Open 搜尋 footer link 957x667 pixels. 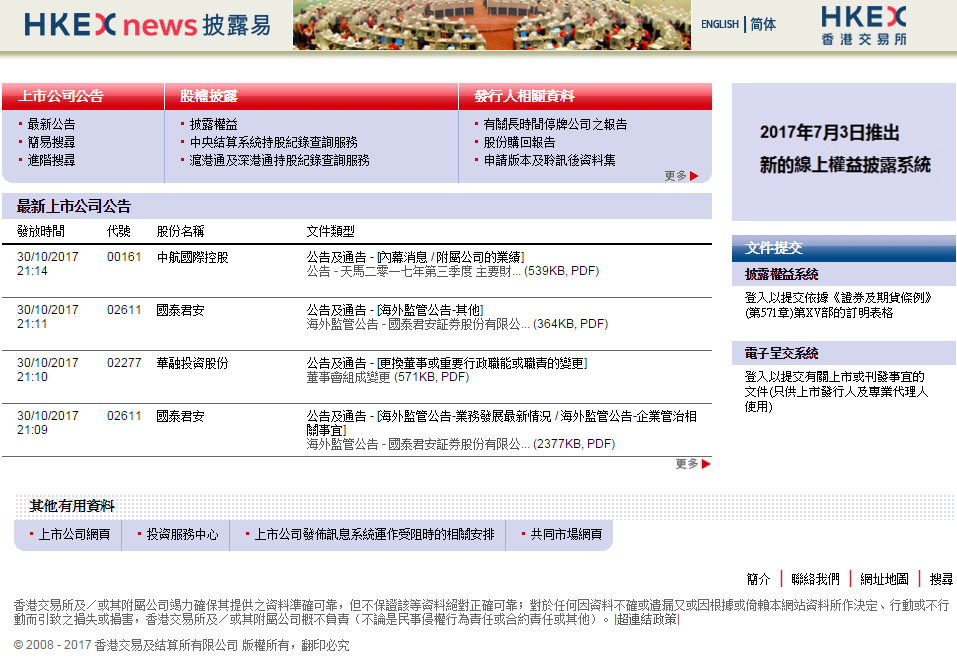click(x=941, y=579)
